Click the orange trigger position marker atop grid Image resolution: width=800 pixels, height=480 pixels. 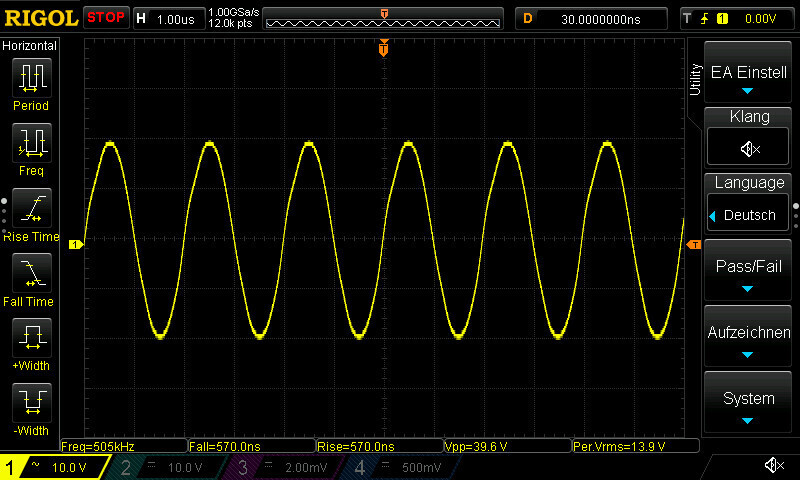(384, 48)
